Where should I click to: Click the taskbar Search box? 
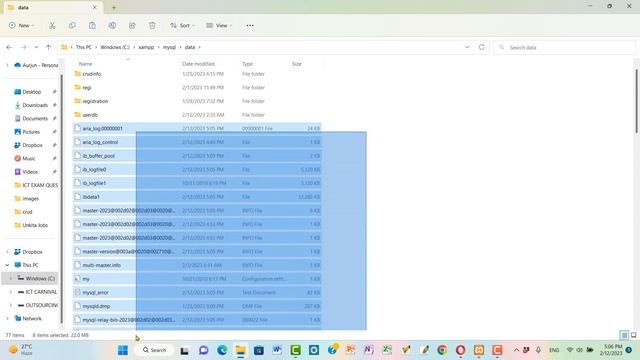click(x=155, y=350)
